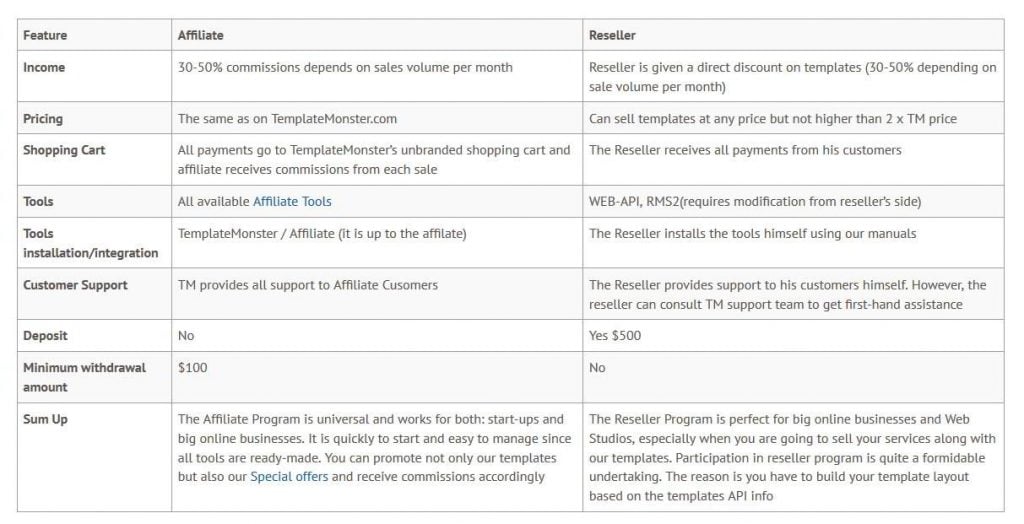Click the $100 withdrawal amount cell
The width and height of the screenshot is (1024, 524).
pyautogui.click(x=193, y=368)
